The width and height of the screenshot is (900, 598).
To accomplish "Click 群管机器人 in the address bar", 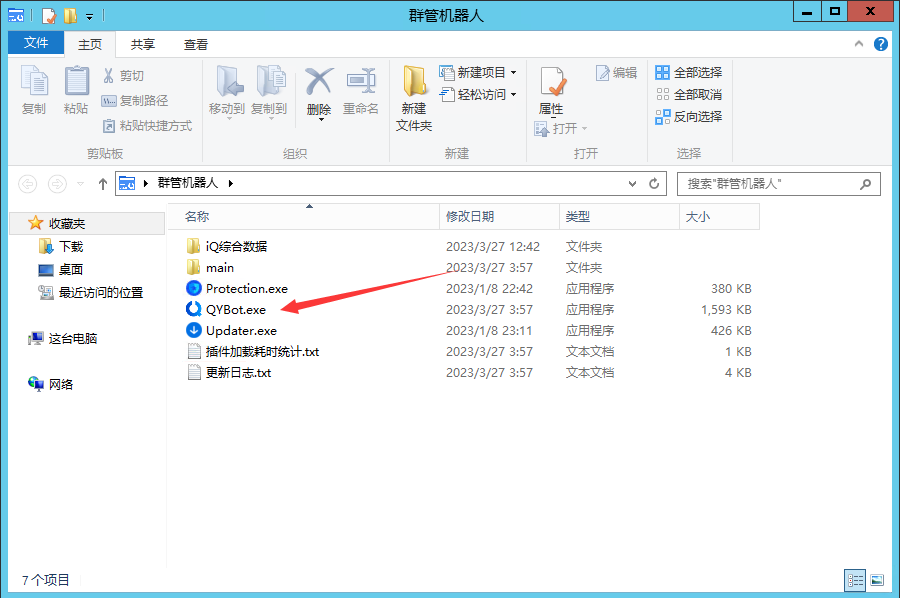I will tap(188, 183).
